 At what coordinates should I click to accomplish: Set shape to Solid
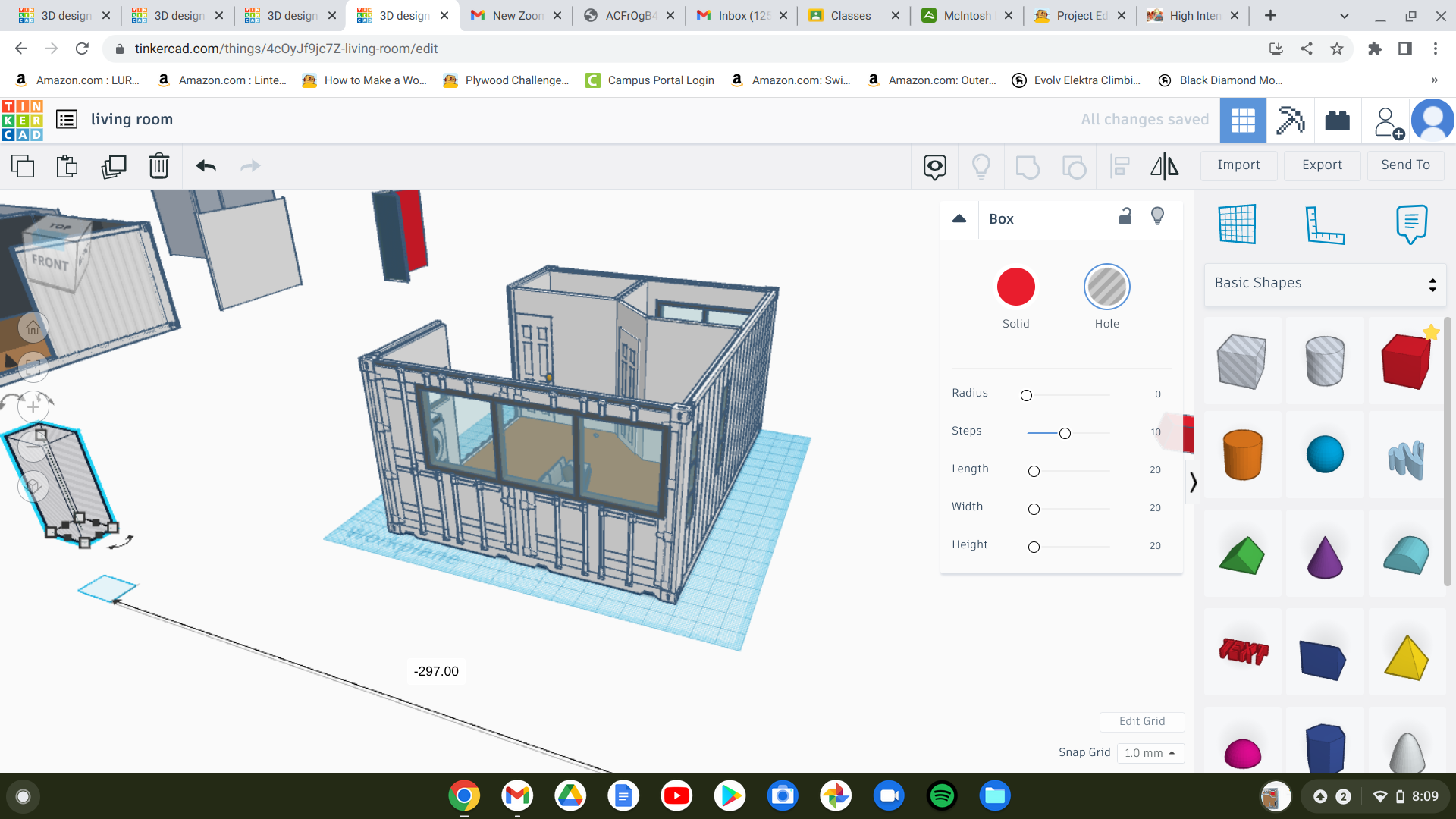click(x=1015, y=287)
